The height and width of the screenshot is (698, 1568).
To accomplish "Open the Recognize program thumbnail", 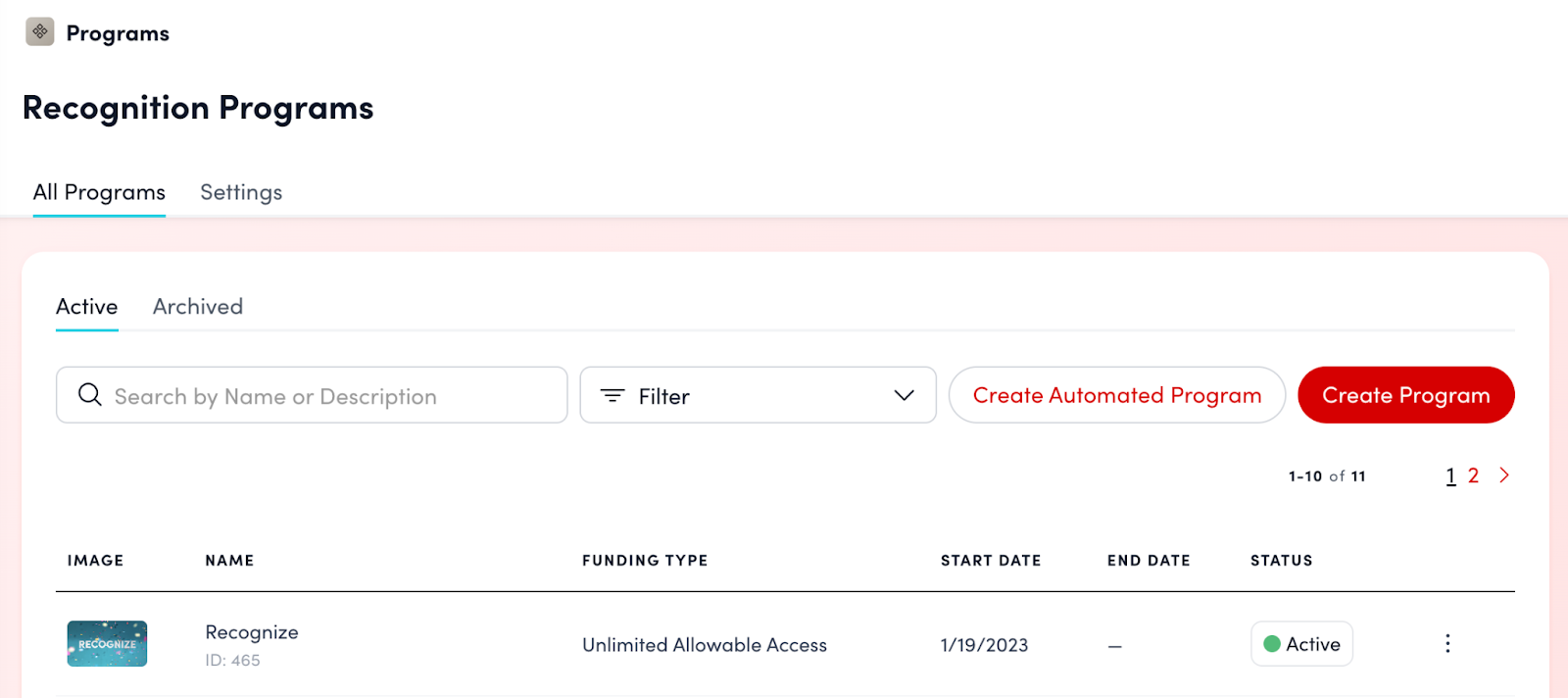I will click(107, 644).
